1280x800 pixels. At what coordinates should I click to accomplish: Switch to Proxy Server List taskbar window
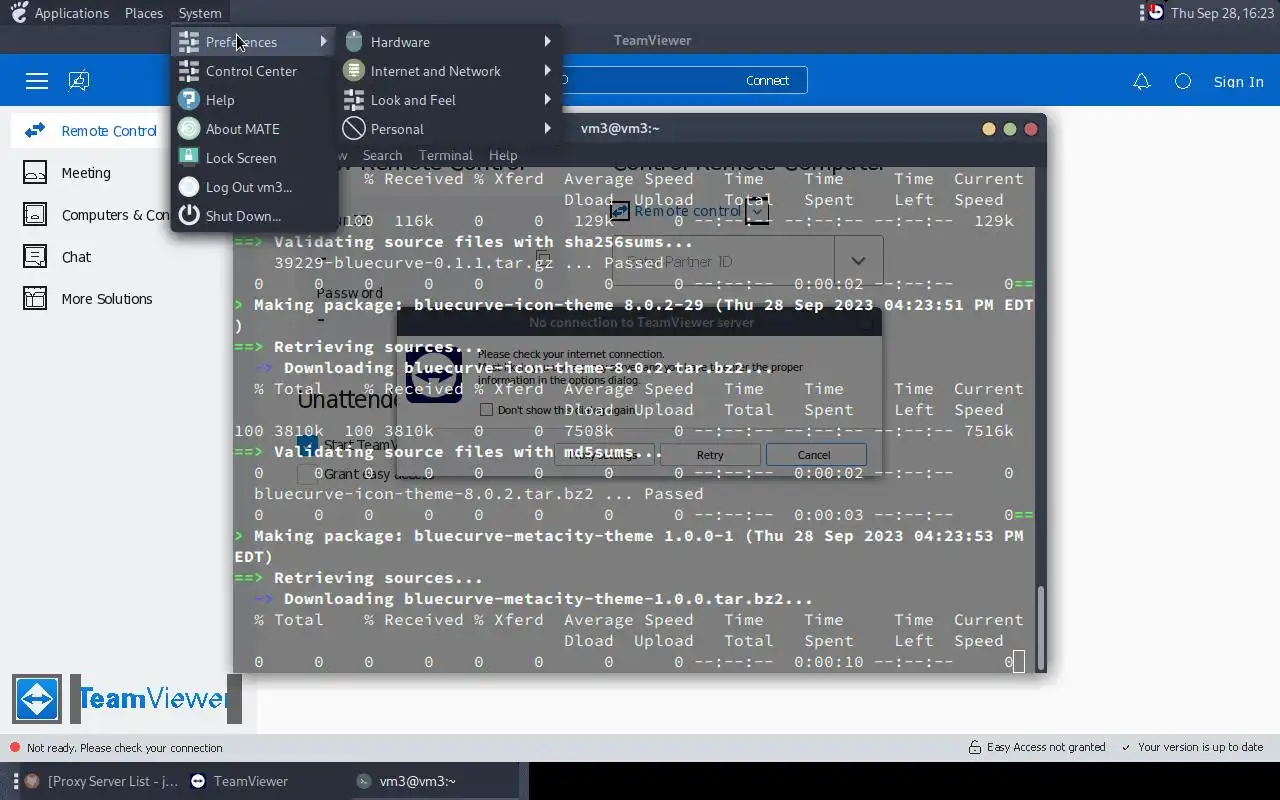click(x=100, y=781)
